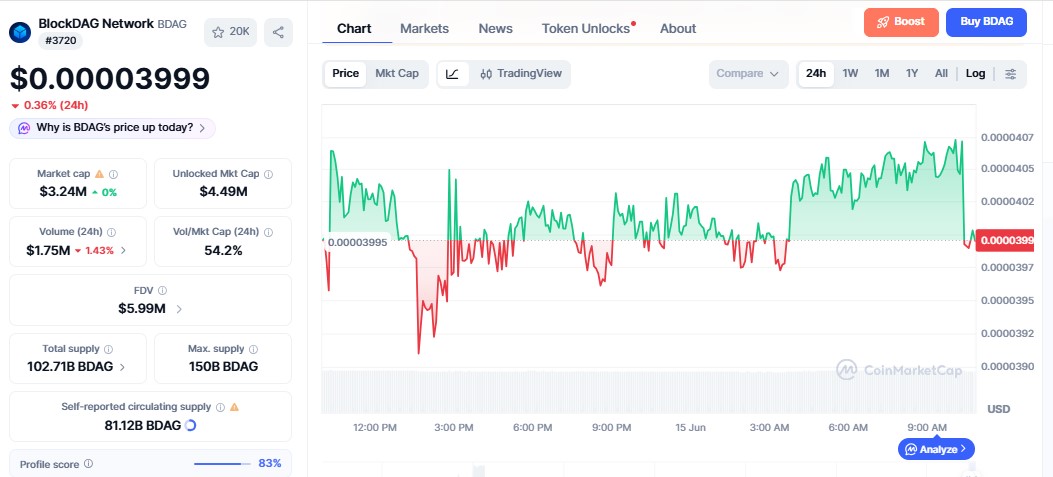The height and width of the screenshot is (477, 1053).
Task: Click the BlockDAG Network coin logo
Action: (x=19, y=32)
